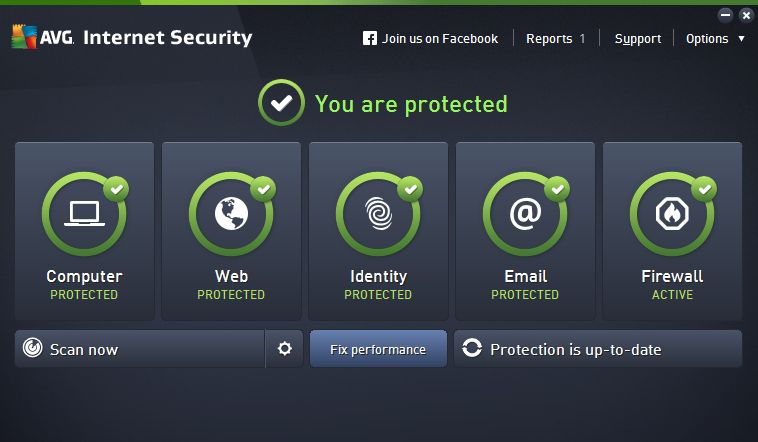Click the Firewall ACTIVE status label
Viewport: 758px width, 442px height.
(x=672, y=295)
